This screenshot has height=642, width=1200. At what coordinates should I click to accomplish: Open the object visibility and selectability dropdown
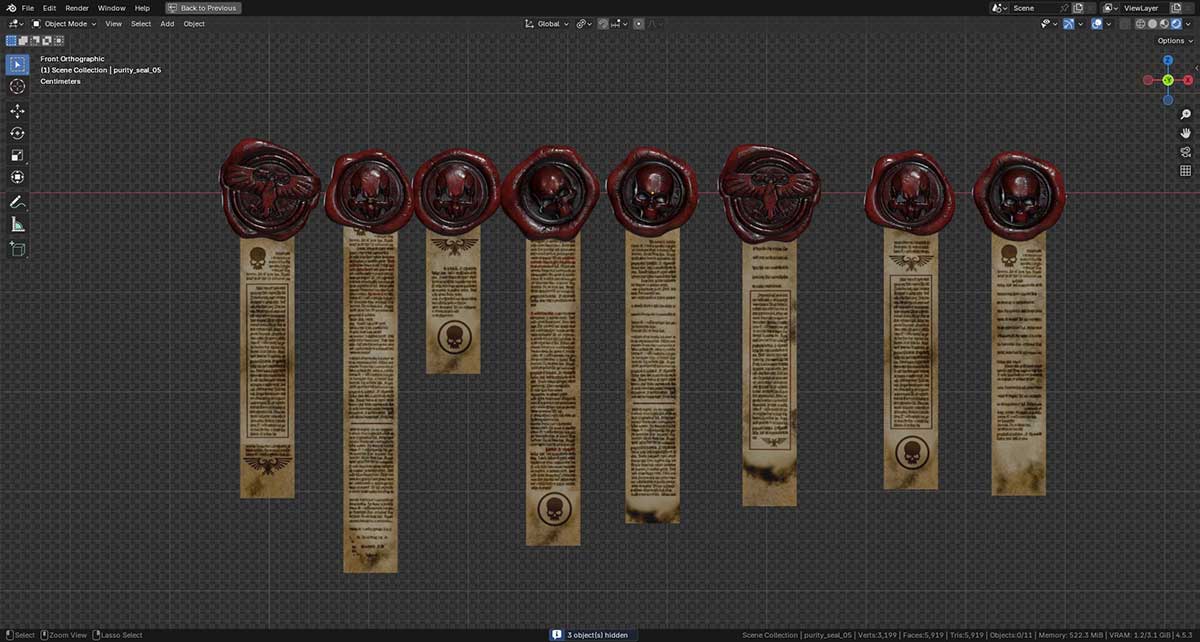pyautogui.click(x=1049, y=24)
